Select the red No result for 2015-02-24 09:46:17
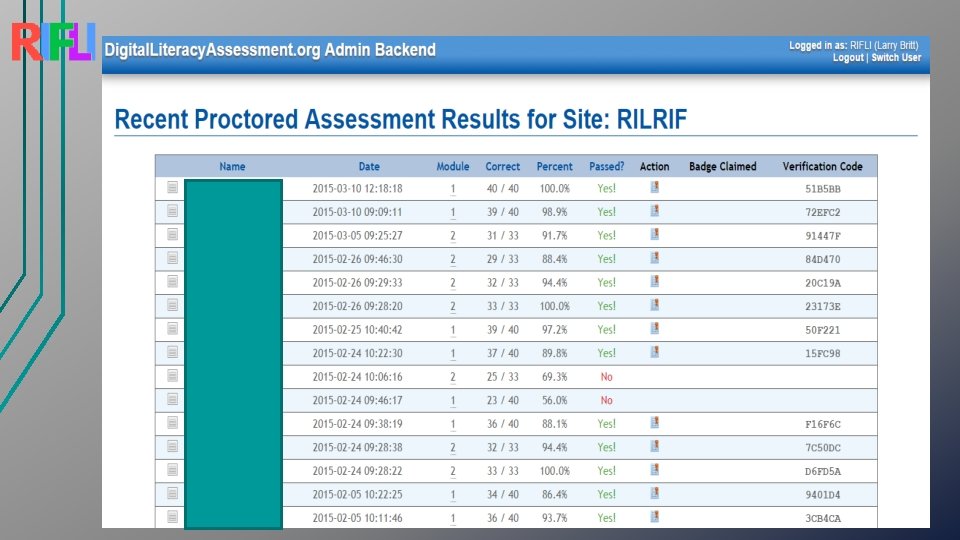 [x=606, y=400]
